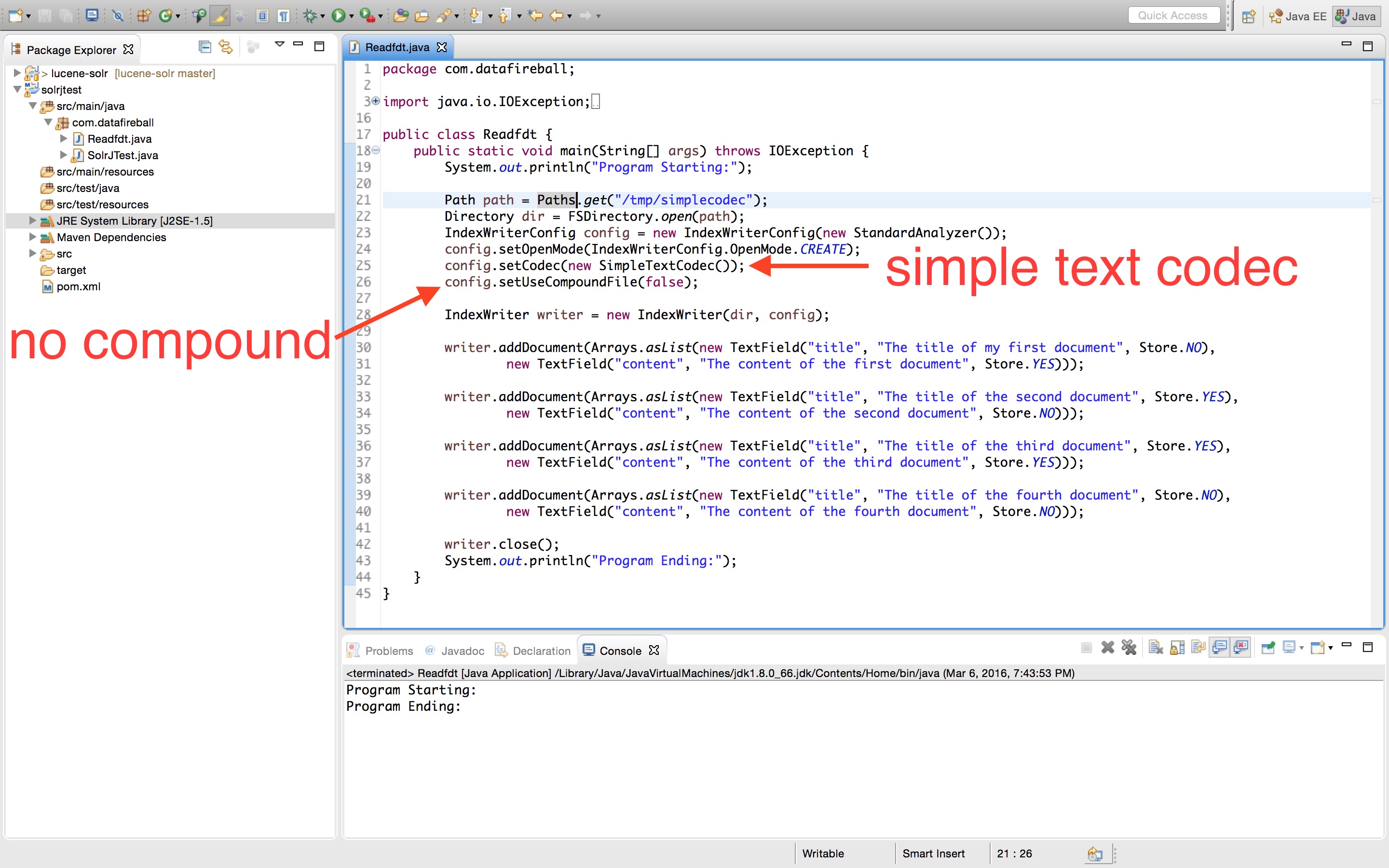Viewport: 1389px width, 868px height.
Task: Expand the src folder
Action: (x=32, y=253)
